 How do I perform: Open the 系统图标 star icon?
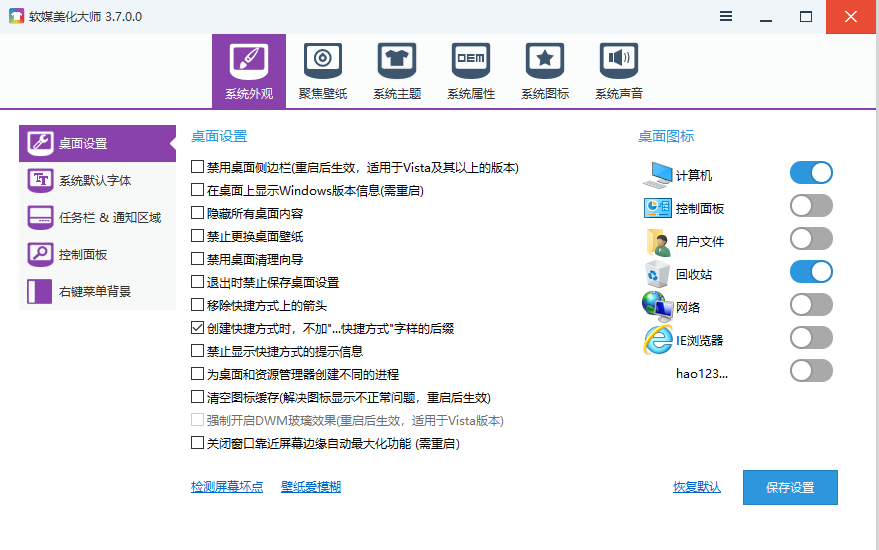coord(545,61)
